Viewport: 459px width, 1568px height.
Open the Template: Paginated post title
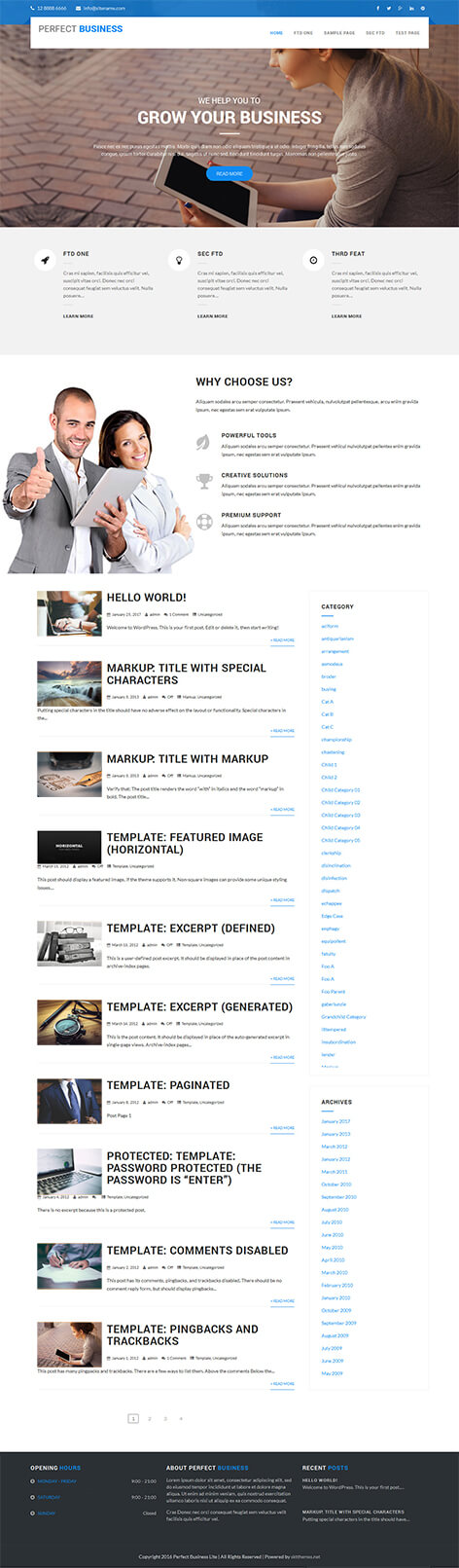coord(168,1085)
